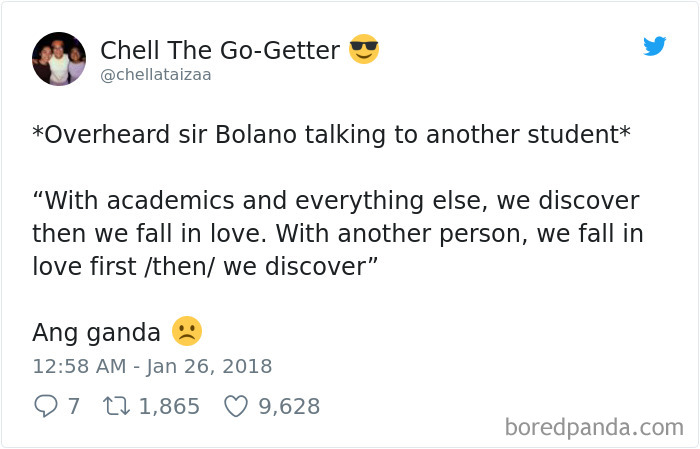This screenshot has height=449, width=700.
Task: Click the boredpanda.com watermark
Action: coord(594,428)
